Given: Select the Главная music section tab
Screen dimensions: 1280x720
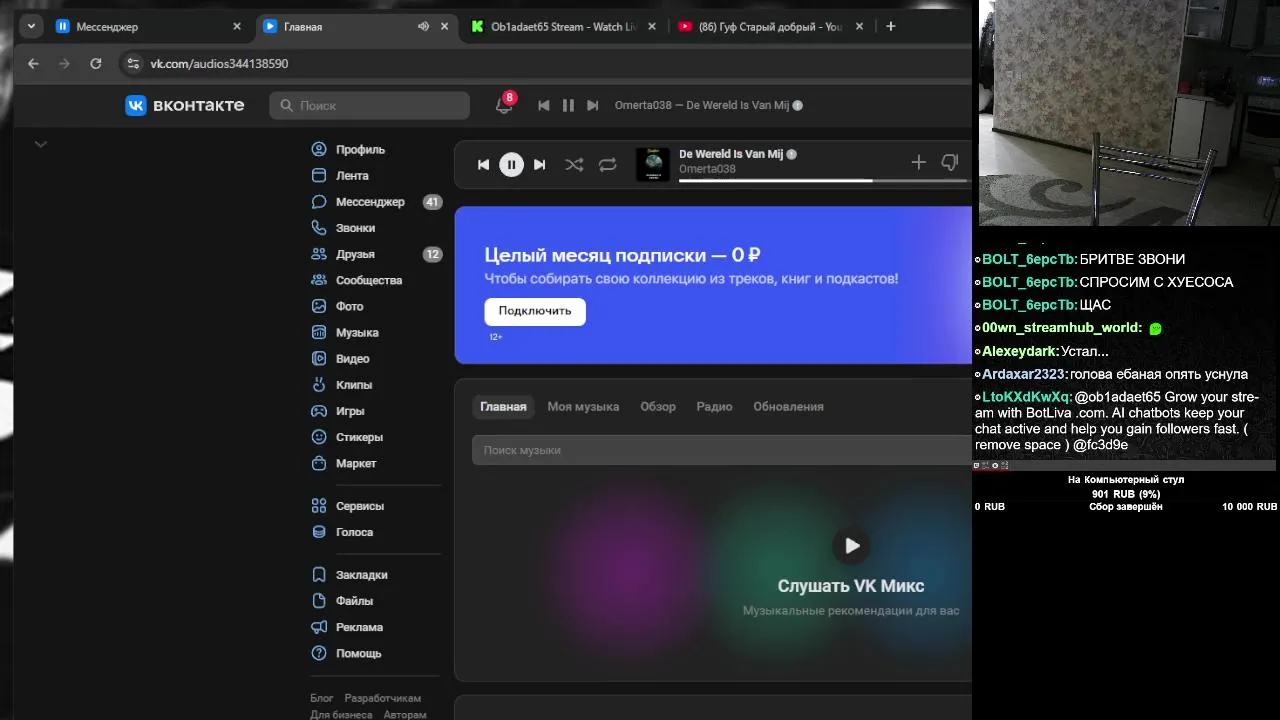Looking at the screenshot, I should [x=503, y=407].
